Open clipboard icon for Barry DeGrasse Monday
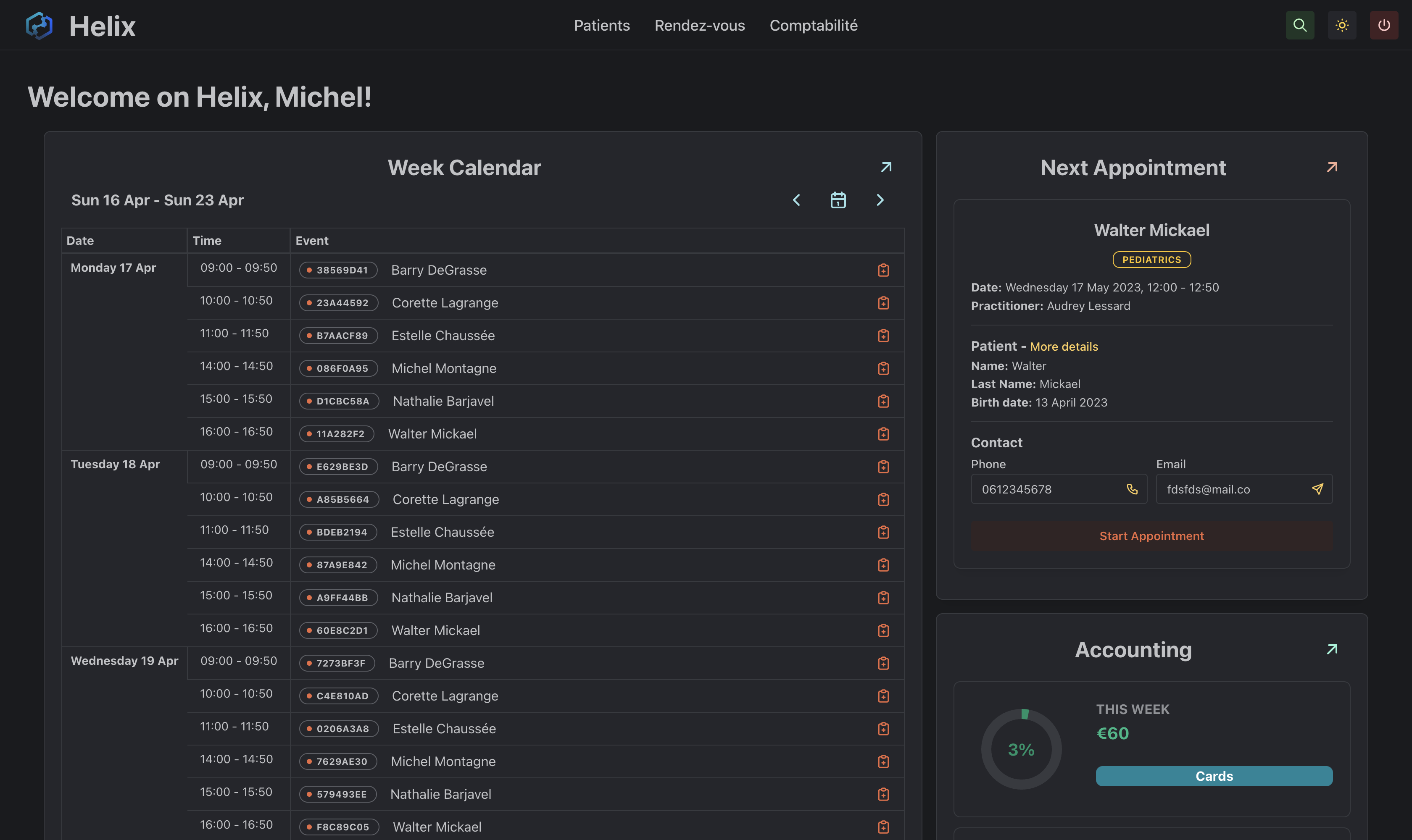This screenshot has height=840, width=1412. click(883, 270)
